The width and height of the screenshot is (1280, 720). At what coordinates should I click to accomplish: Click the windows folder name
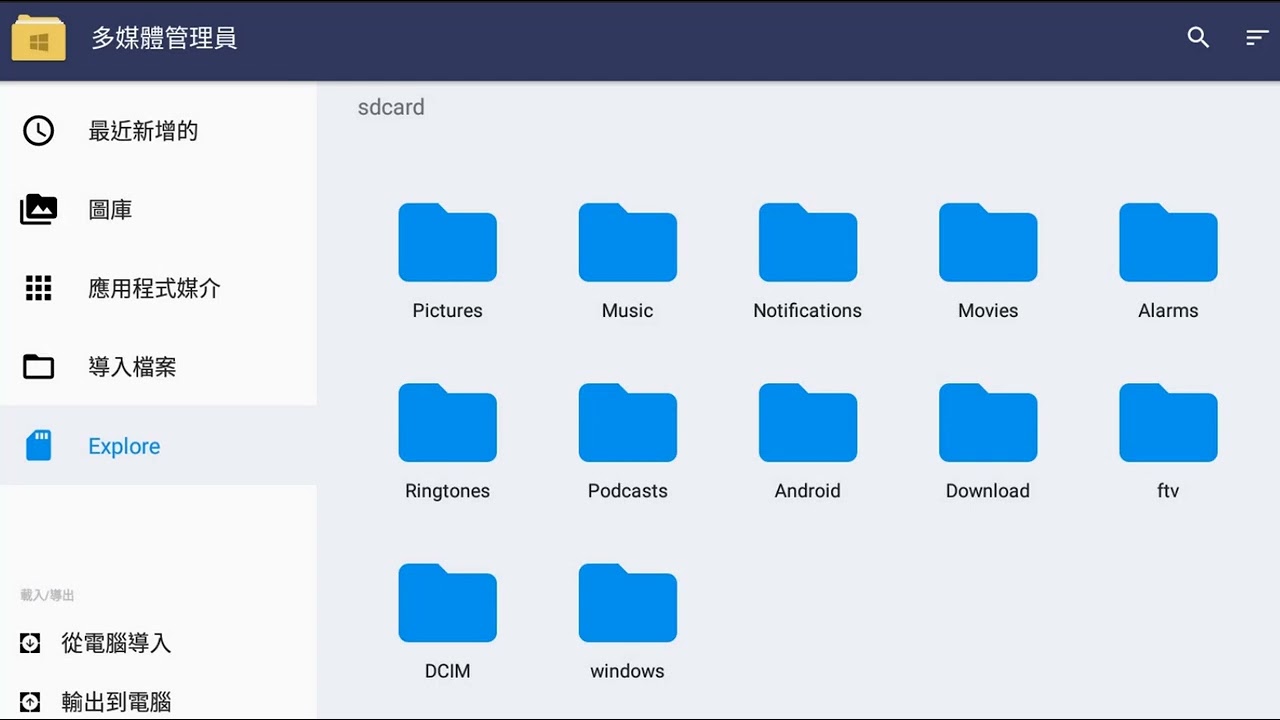[x=627, y=671]
